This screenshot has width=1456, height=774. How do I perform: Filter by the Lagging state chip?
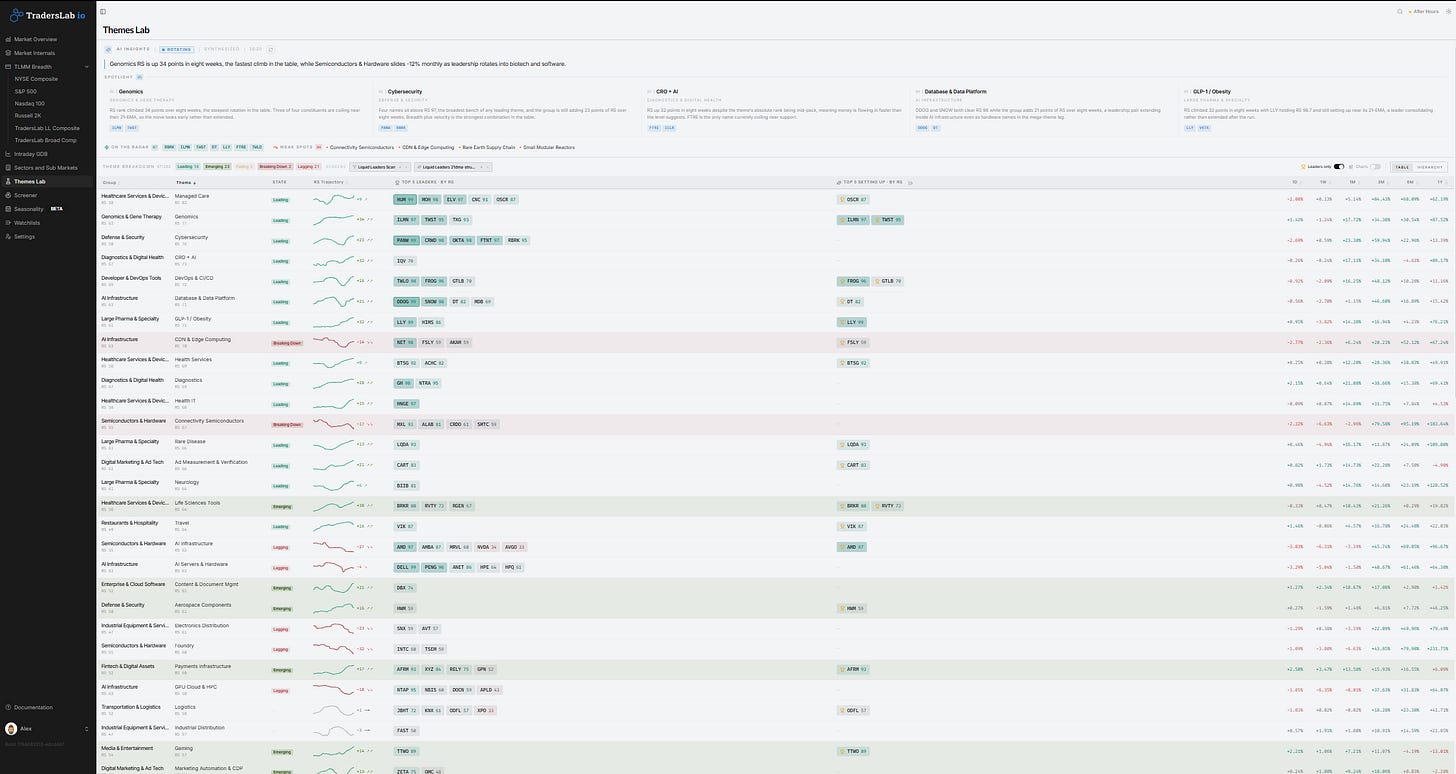pyautogui.click(x=309, y=166)
